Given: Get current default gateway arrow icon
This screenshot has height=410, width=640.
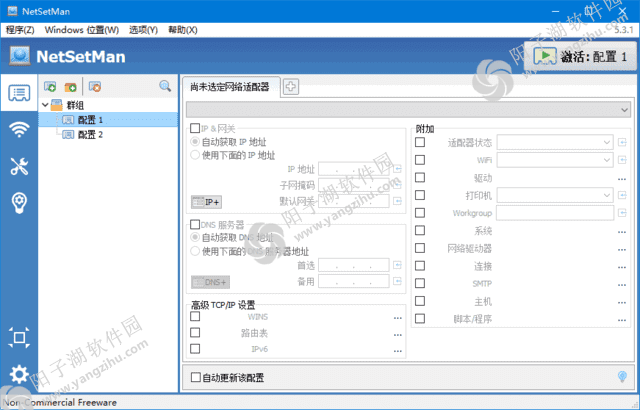Looking at the screenshot, I should tap(397, 201).
